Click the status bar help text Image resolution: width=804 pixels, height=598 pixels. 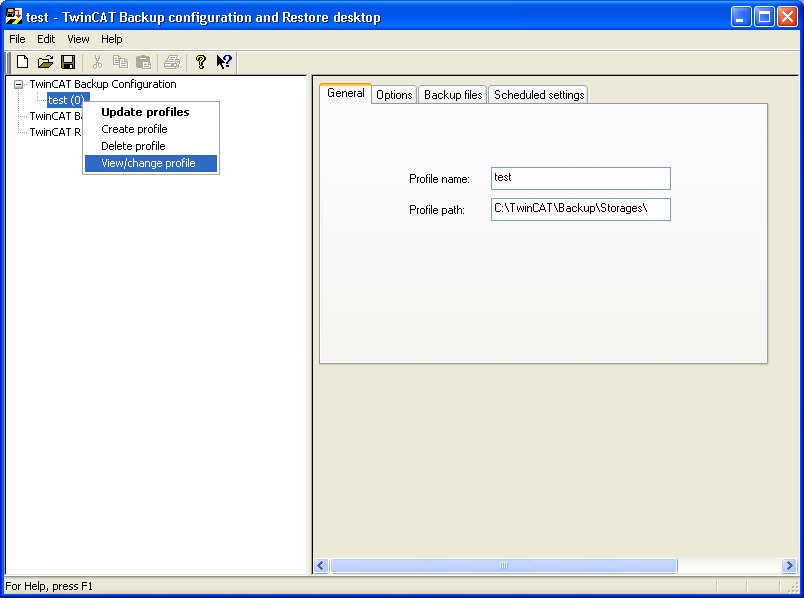tap(49, 586)
